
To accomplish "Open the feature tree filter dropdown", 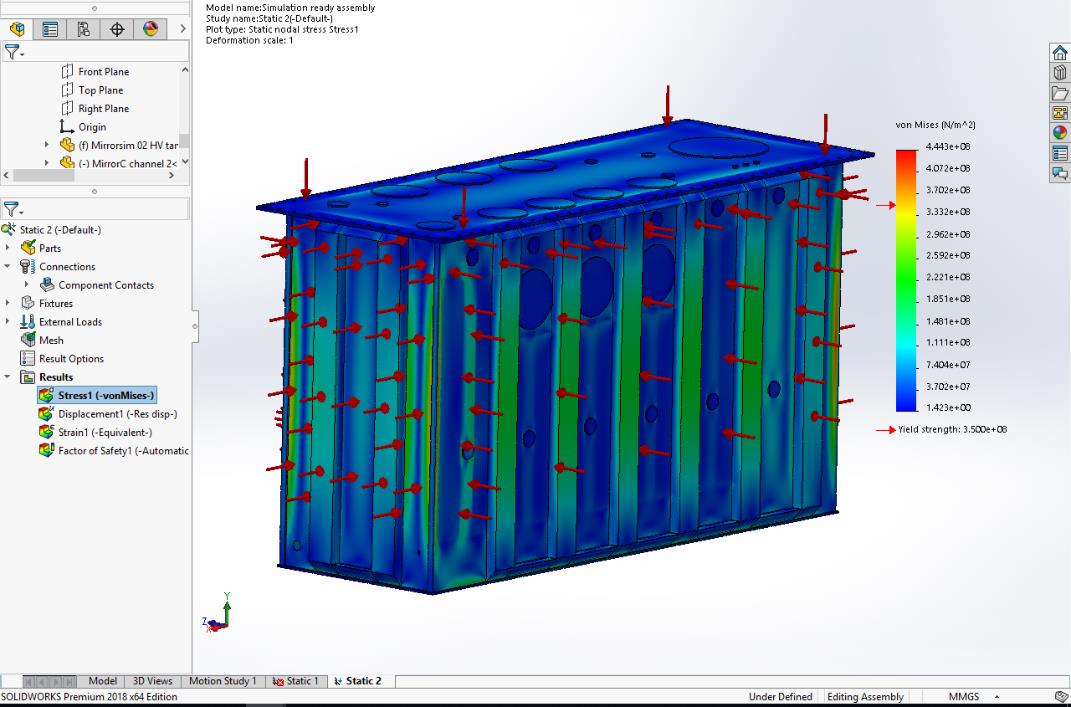I will point(12,53).
